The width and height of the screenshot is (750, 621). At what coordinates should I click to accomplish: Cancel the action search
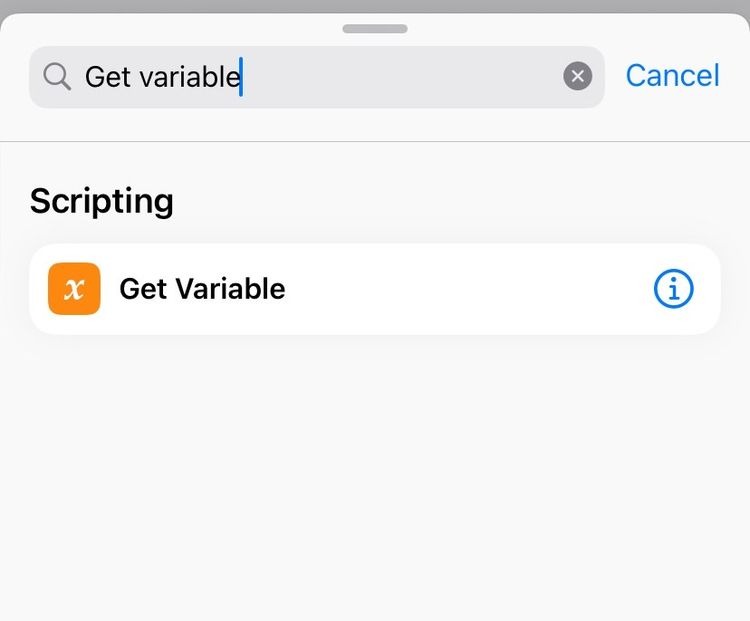(x=672, y=76)
